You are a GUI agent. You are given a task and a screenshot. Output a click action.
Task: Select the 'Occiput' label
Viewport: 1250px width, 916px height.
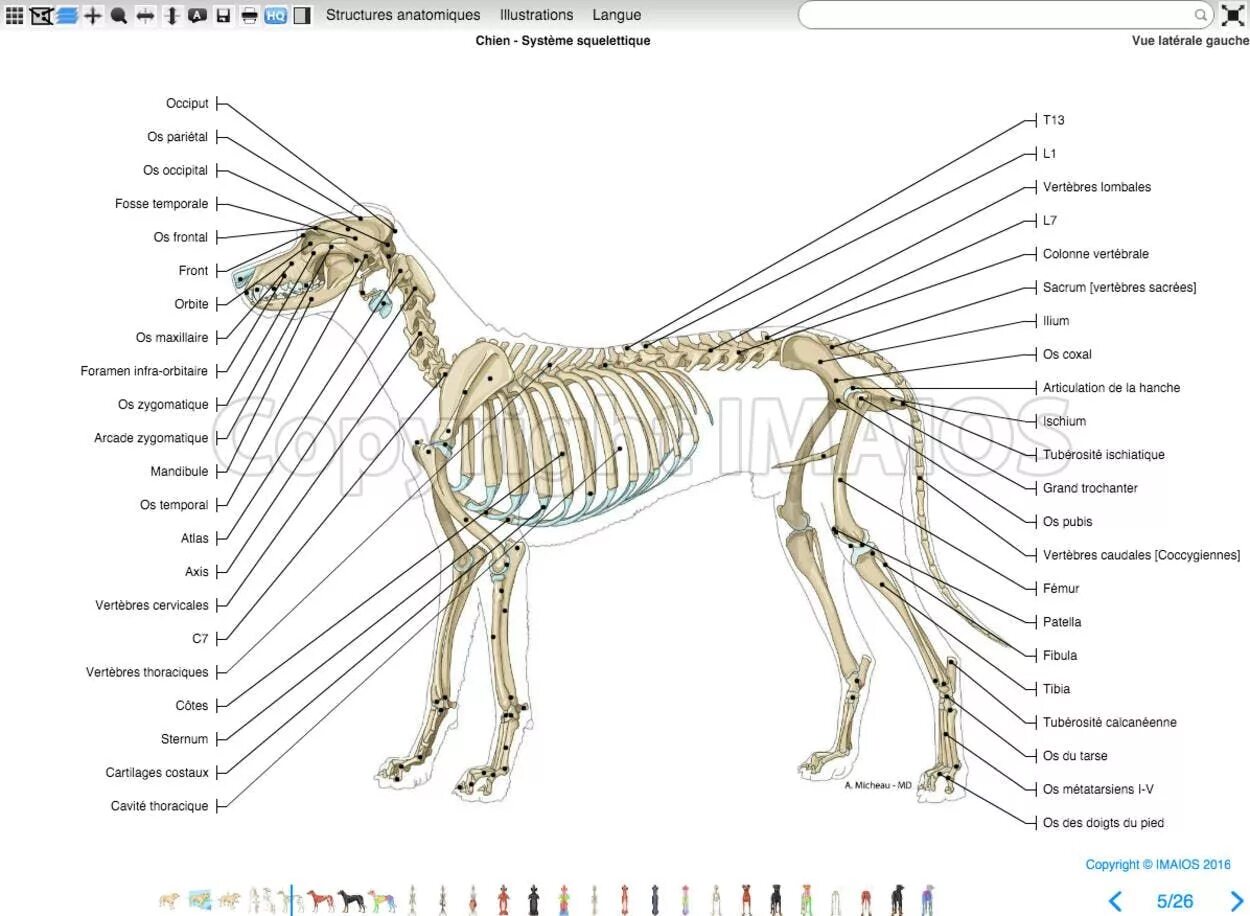188,103
